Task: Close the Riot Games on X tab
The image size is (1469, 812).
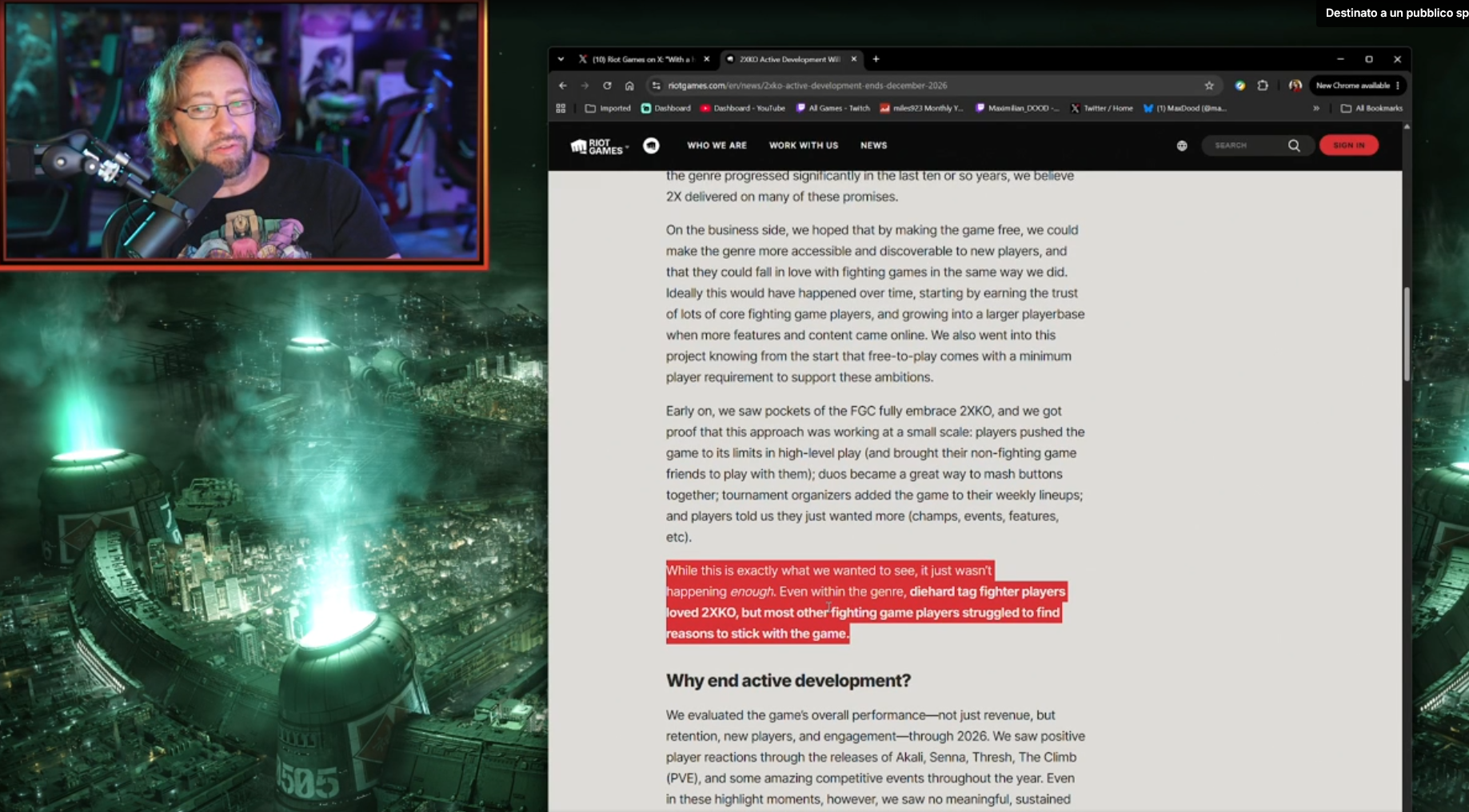Action: (706, 59)
